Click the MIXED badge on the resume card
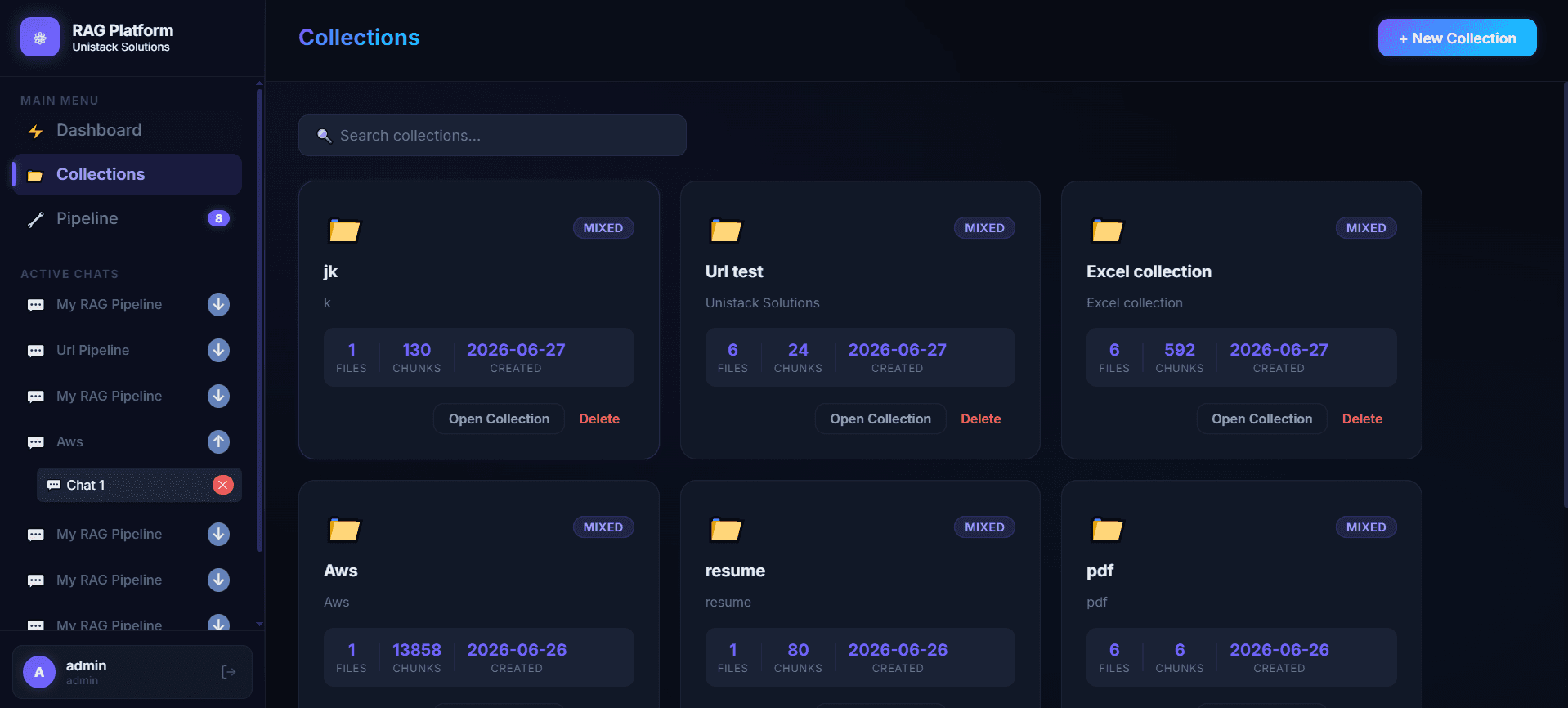This screenshot has width=1568, height=708. pyautogui.click(x=984, y=527)
